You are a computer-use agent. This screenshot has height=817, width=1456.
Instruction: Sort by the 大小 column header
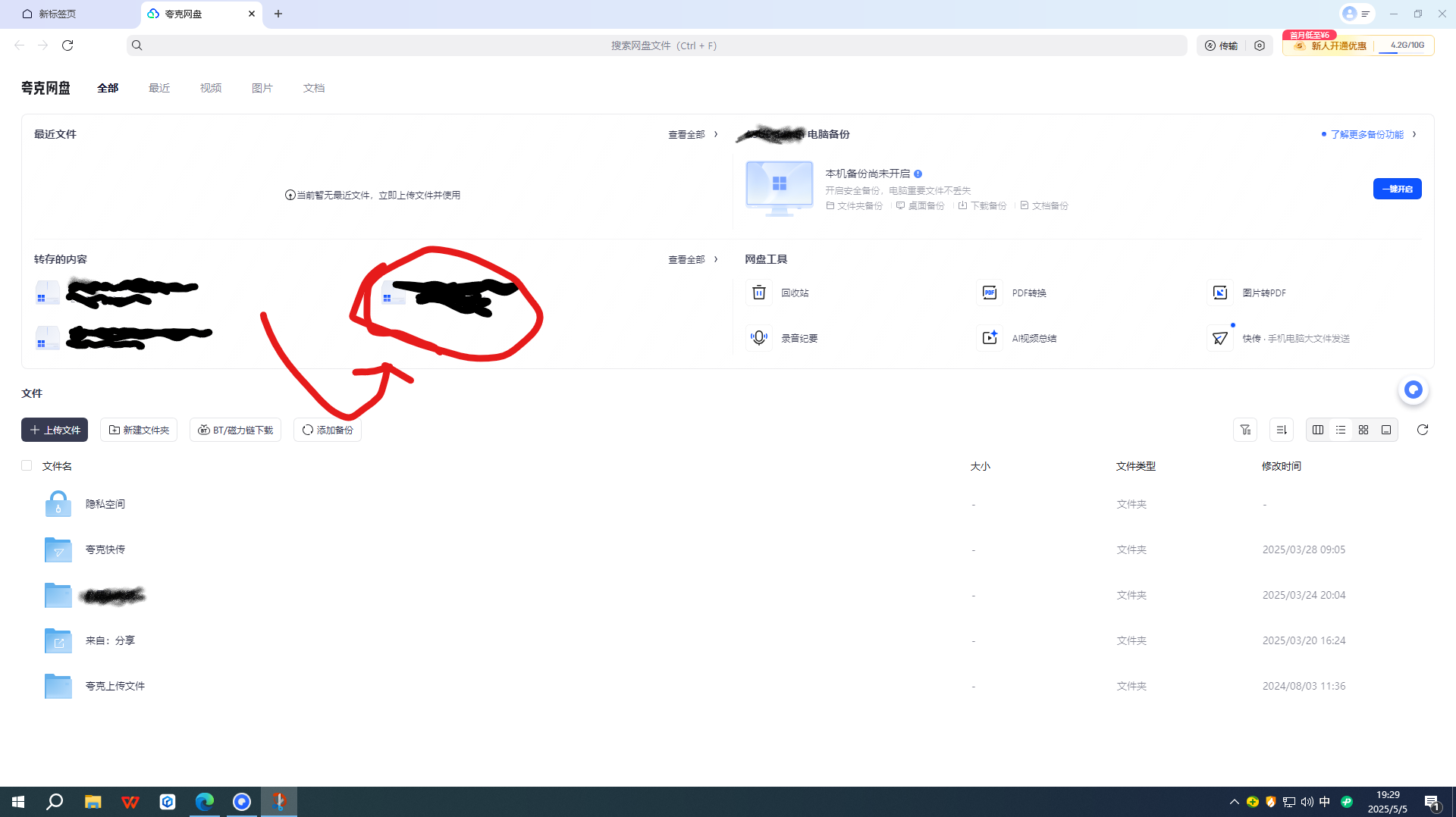point(981,466)
